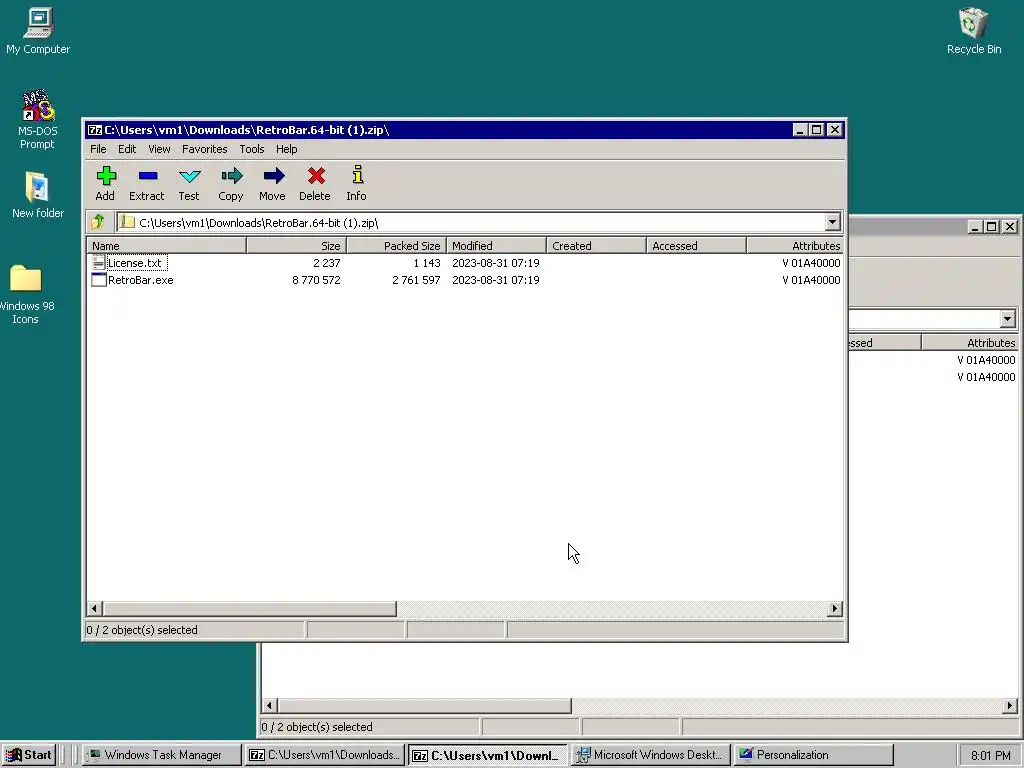Screen dimensions: 1024x768
Task: Select the New folder desktop icon
Action: tap(37, 195)
